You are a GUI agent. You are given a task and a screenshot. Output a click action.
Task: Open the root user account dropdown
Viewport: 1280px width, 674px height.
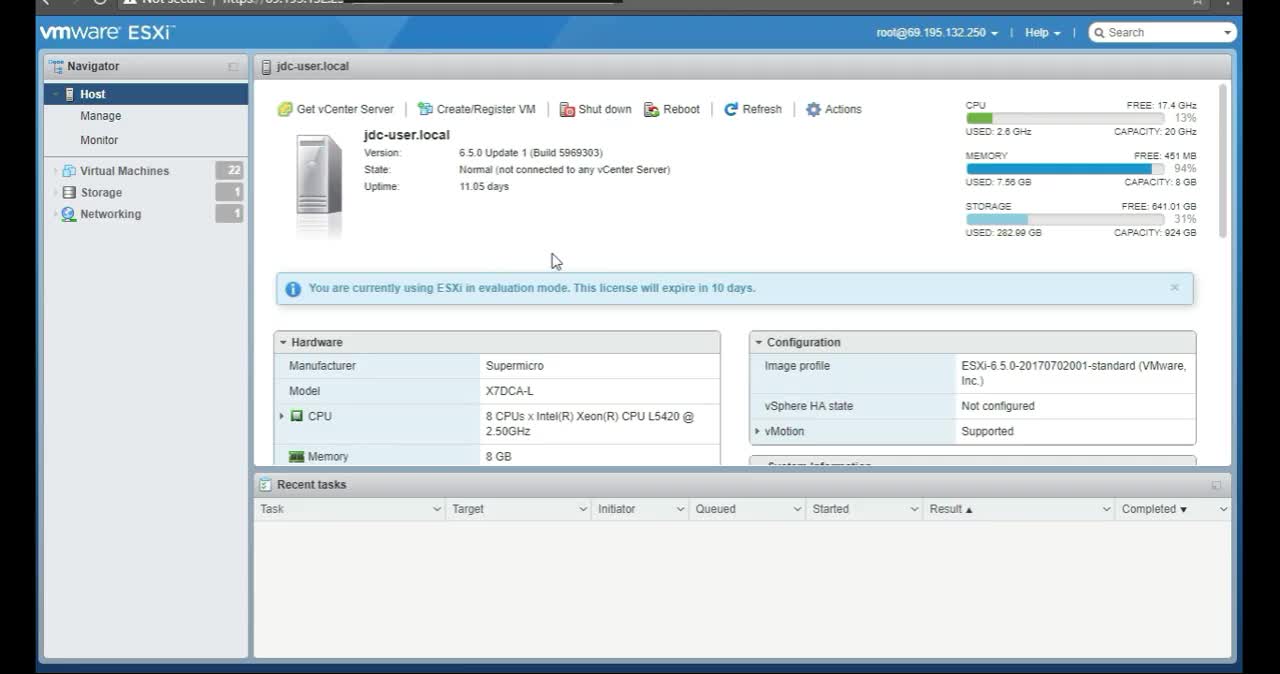tap(937, 33)
